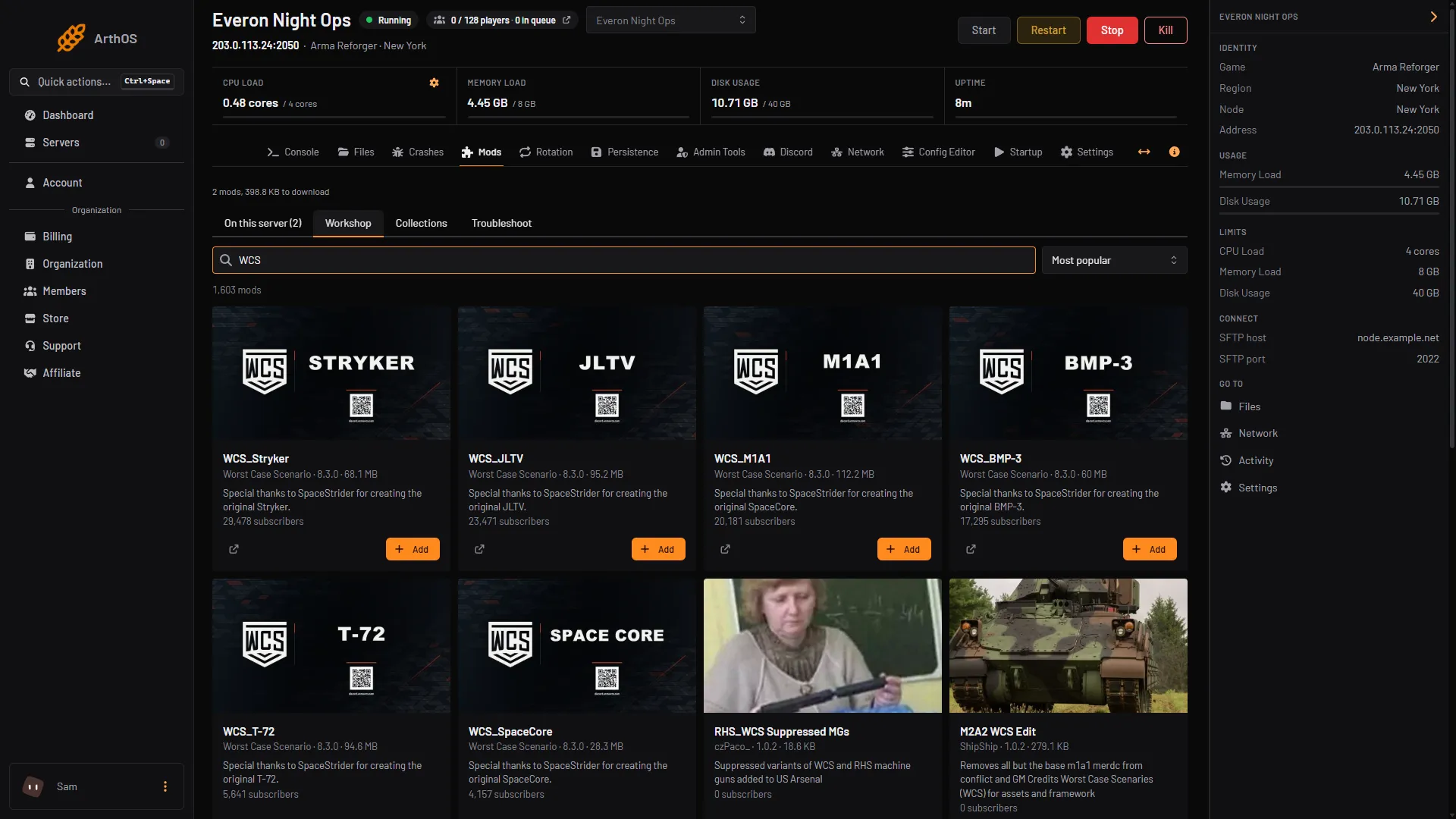This screenshot has width=1456, height=819.
Task: Open Members in the sidebar
Action: (x=96, y=291)
